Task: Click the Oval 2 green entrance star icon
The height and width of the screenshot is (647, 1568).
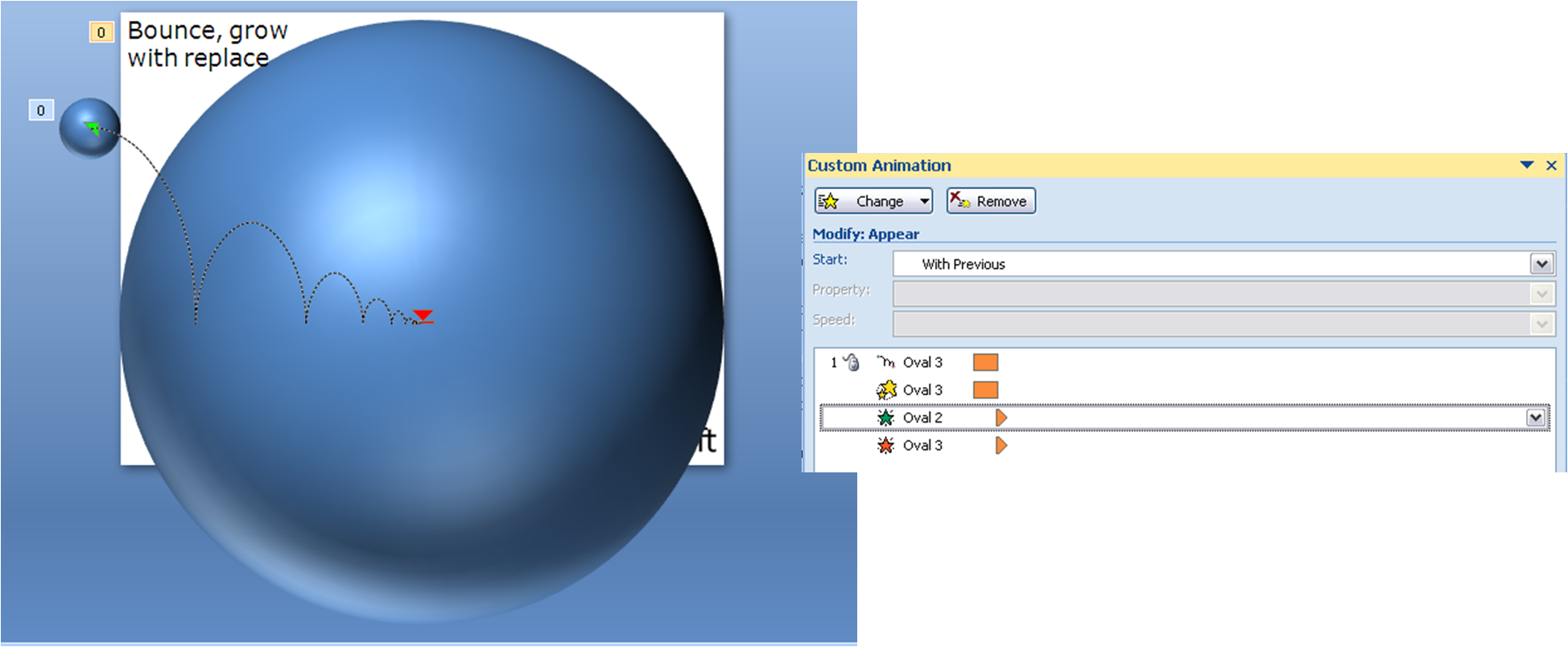Action: click(x=885, y=418)
